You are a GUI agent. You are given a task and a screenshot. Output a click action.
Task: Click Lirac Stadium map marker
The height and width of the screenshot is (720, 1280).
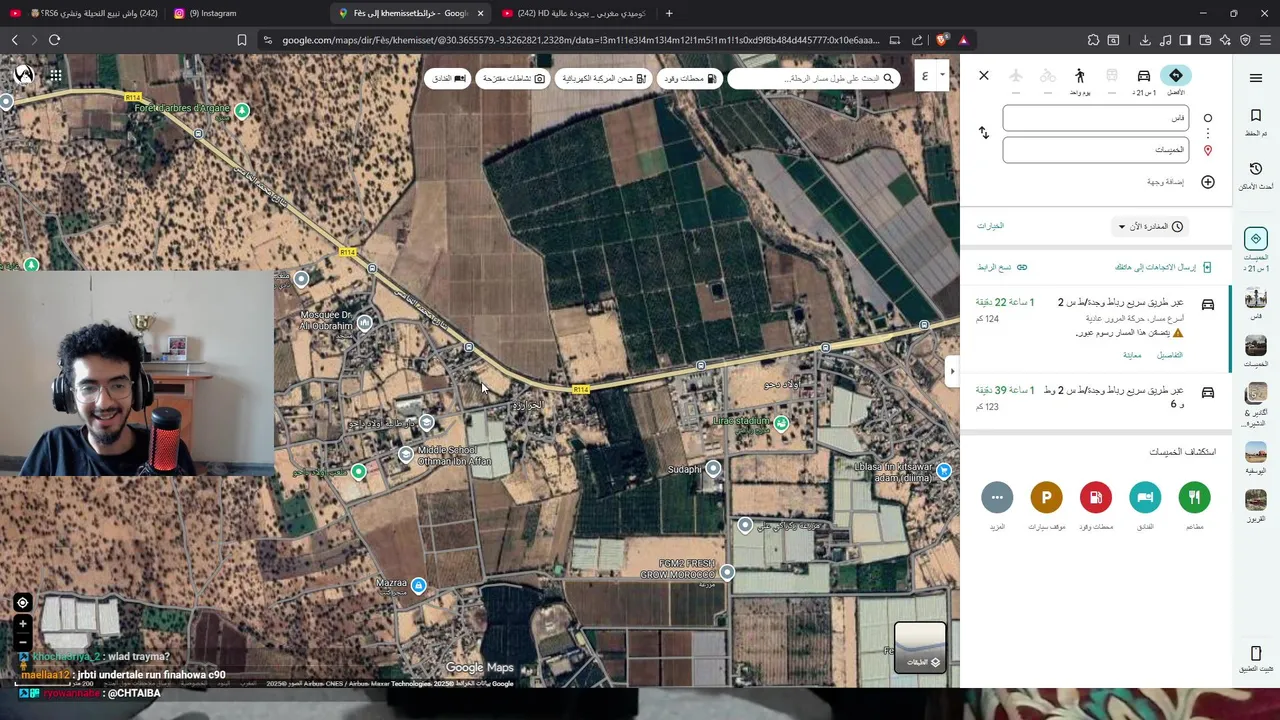point(781,424)
